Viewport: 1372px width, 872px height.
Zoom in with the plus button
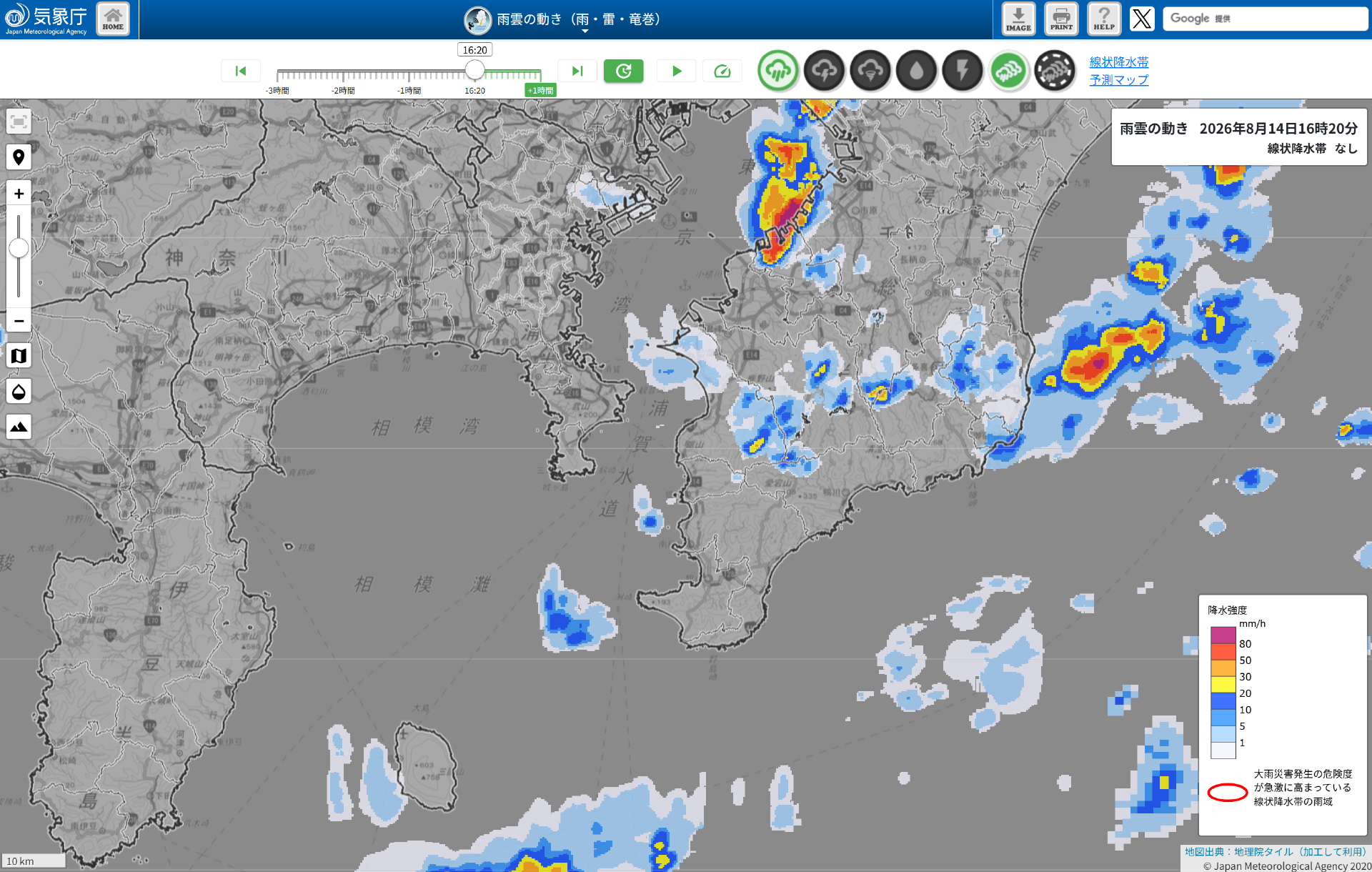(x=19, y=193)
